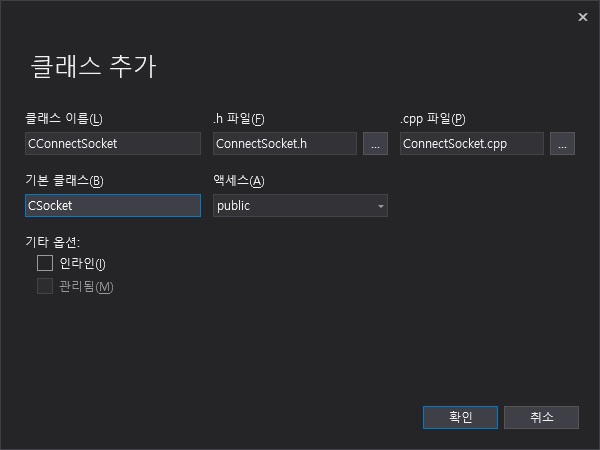Confirm with the 확인 button
This screenshot has height=450, width=600.
[460, 417]
